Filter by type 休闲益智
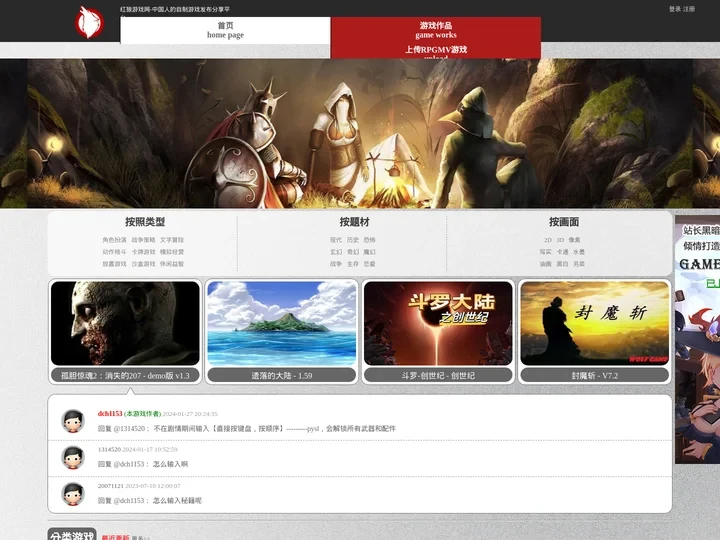 point(172,264)
